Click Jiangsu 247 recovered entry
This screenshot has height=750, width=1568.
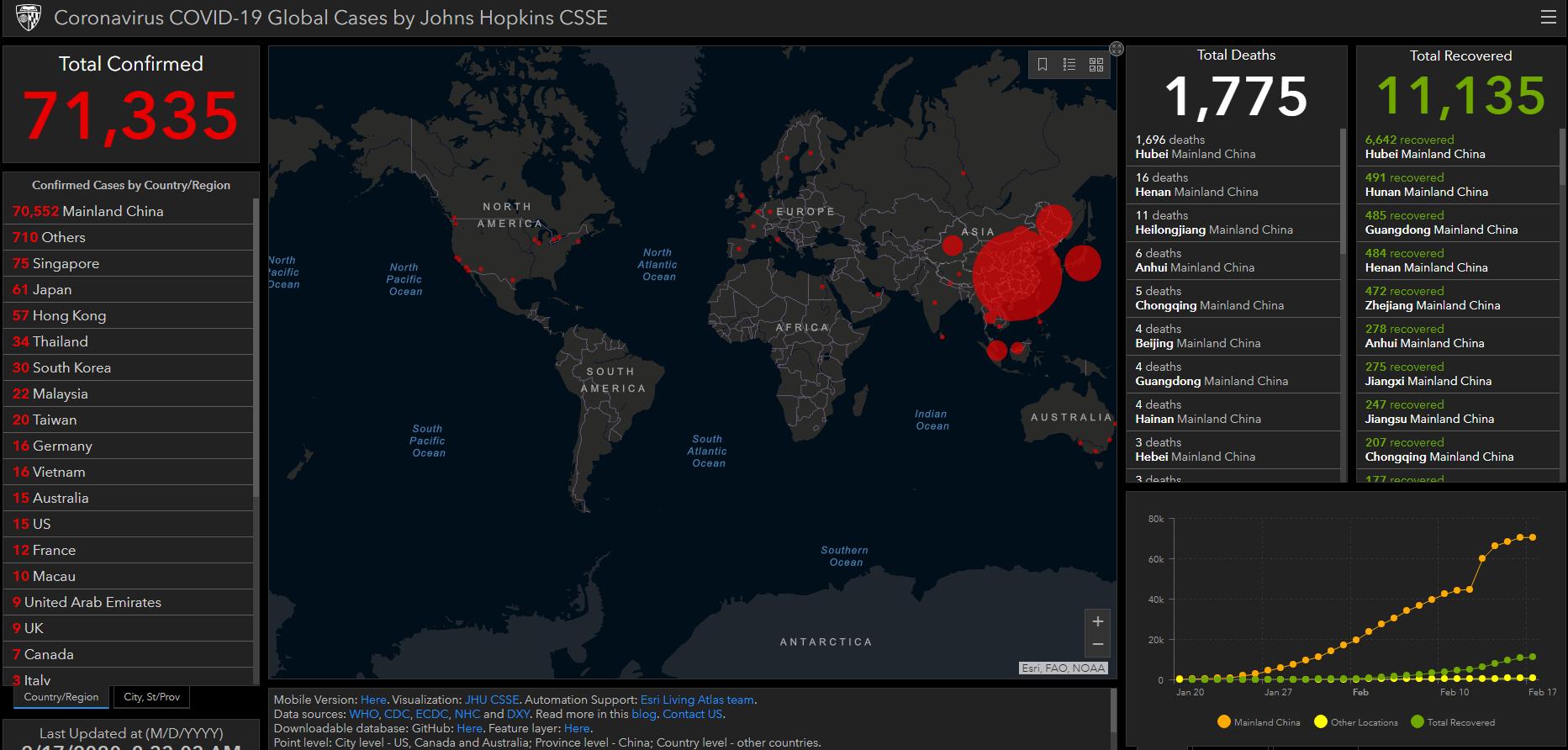(x=1458, y=412)
